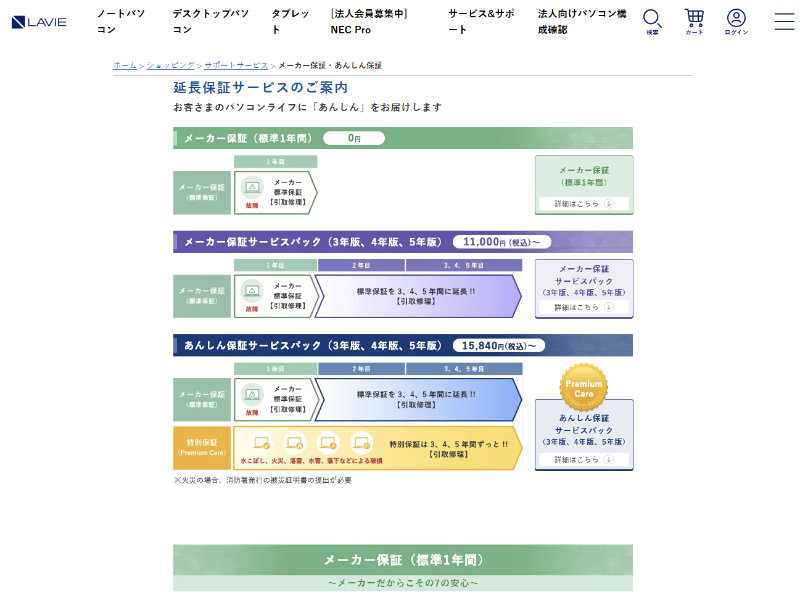Select the タブレット menu item

click(x=290, y=21)
